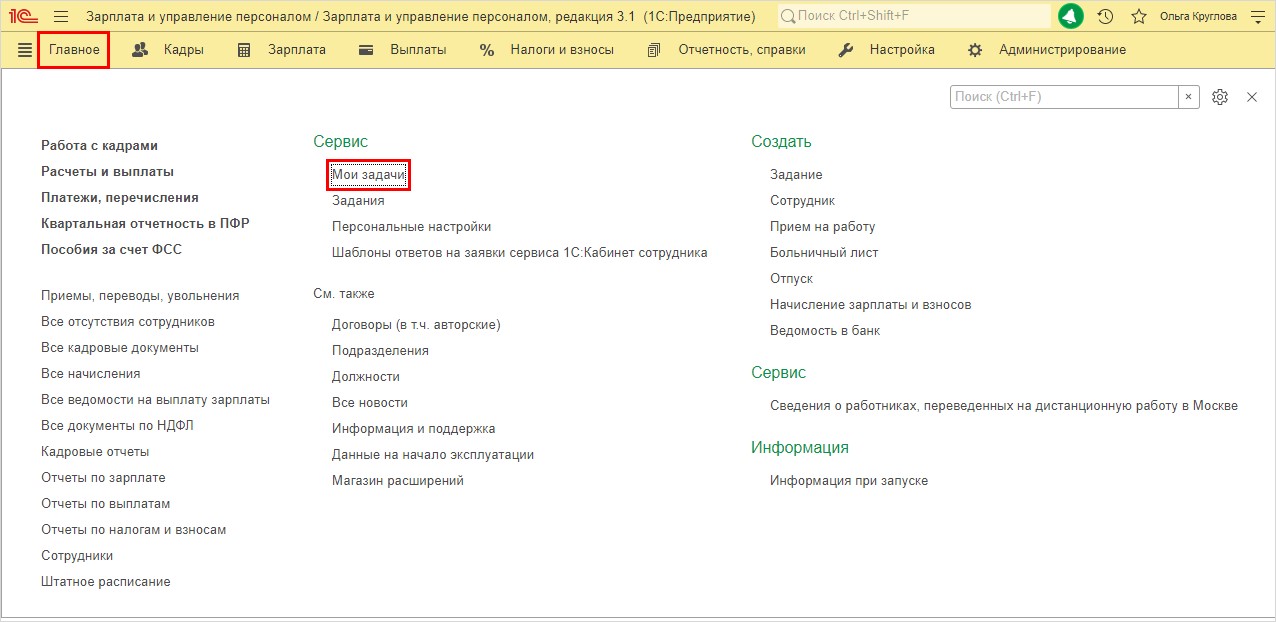Open the Настройка section
This screenshot has width=1276, height=622.
point(902,50)
